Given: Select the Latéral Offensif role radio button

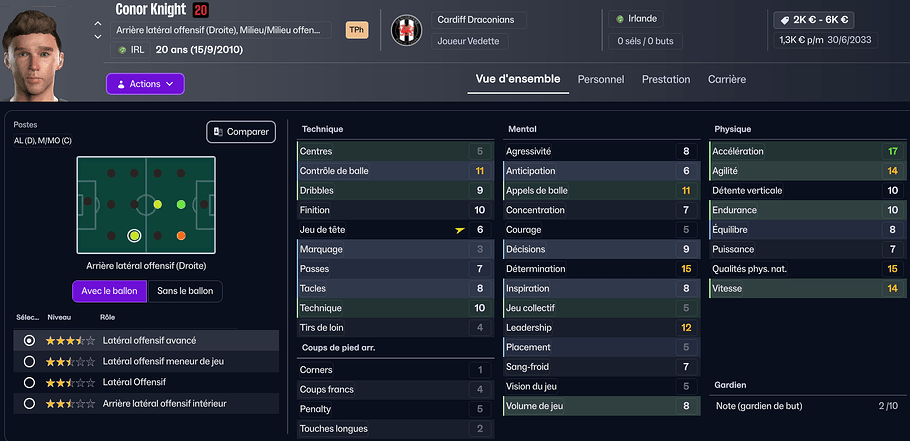Looking at the screenshot, I should (x=29, y=382).
